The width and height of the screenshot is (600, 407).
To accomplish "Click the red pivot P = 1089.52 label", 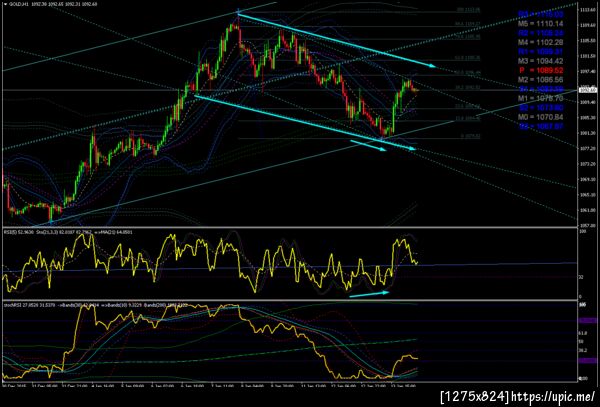I will pyautogui.click(x=541, y=70).
